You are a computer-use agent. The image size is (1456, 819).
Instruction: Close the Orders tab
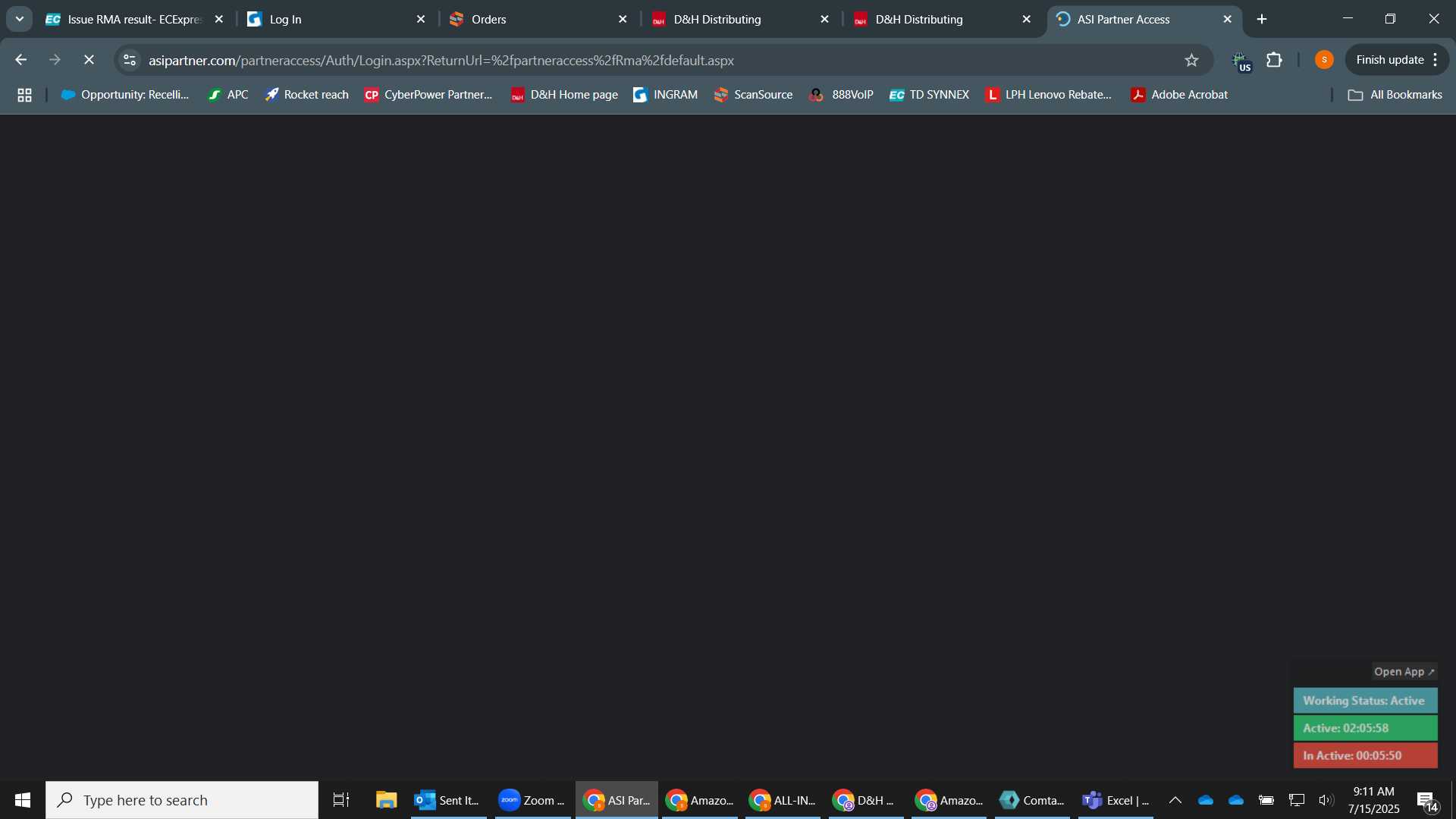coord(623,19)
